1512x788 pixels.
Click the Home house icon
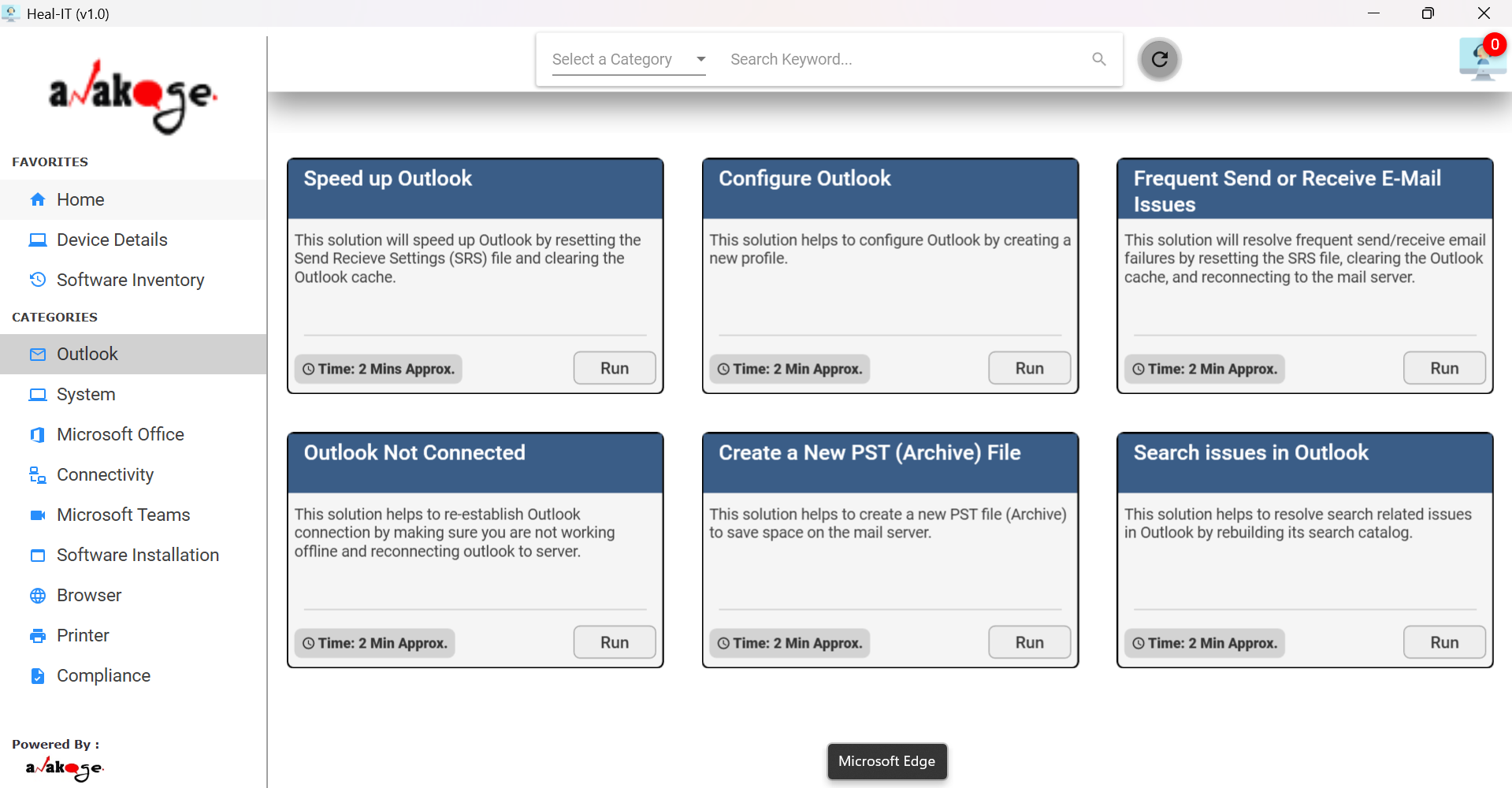coord(38,199)
